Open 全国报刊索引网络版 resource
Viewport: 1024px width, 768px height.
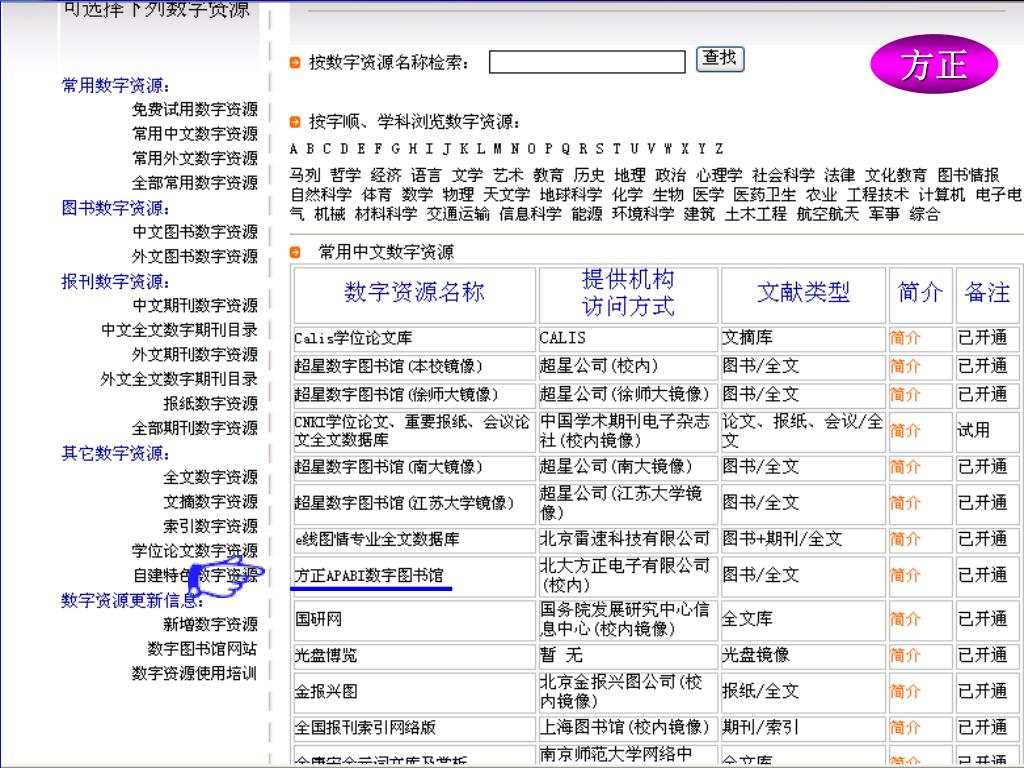click(x=365, y=728)
